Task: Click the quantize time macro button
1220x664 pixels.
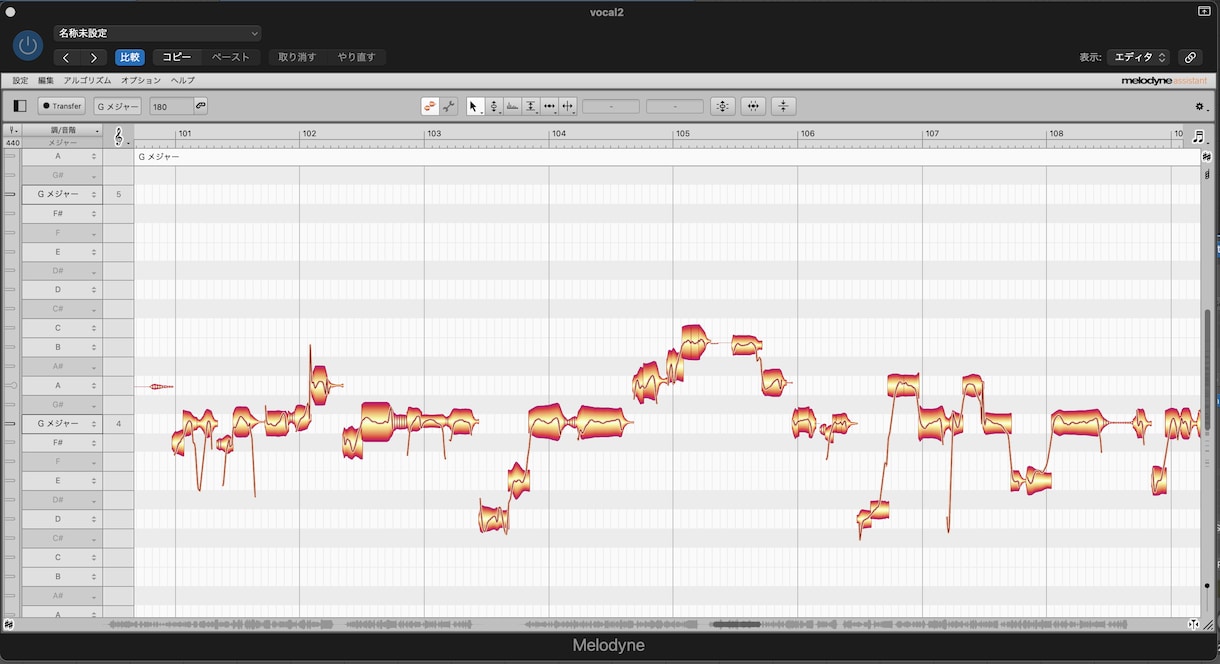Action: [x=753, y=105]
